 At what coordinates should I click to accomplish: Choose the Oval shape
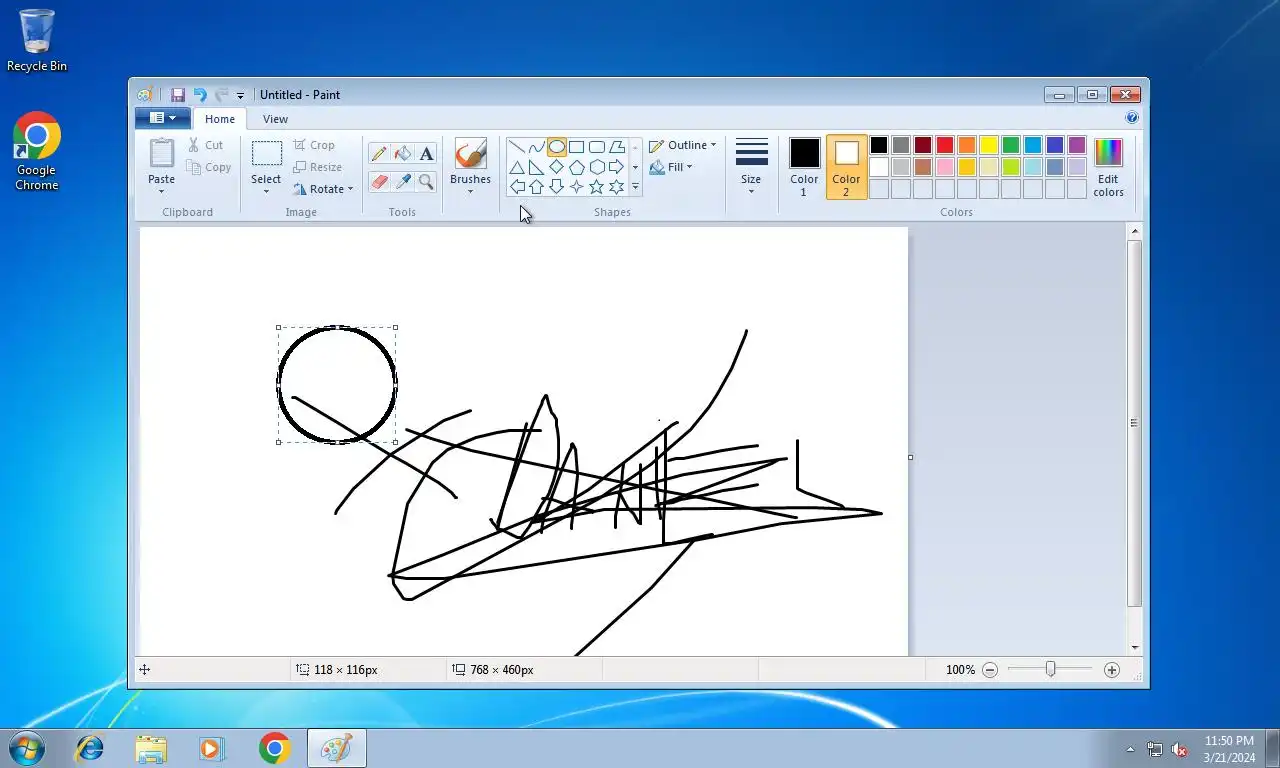point(557,147)
